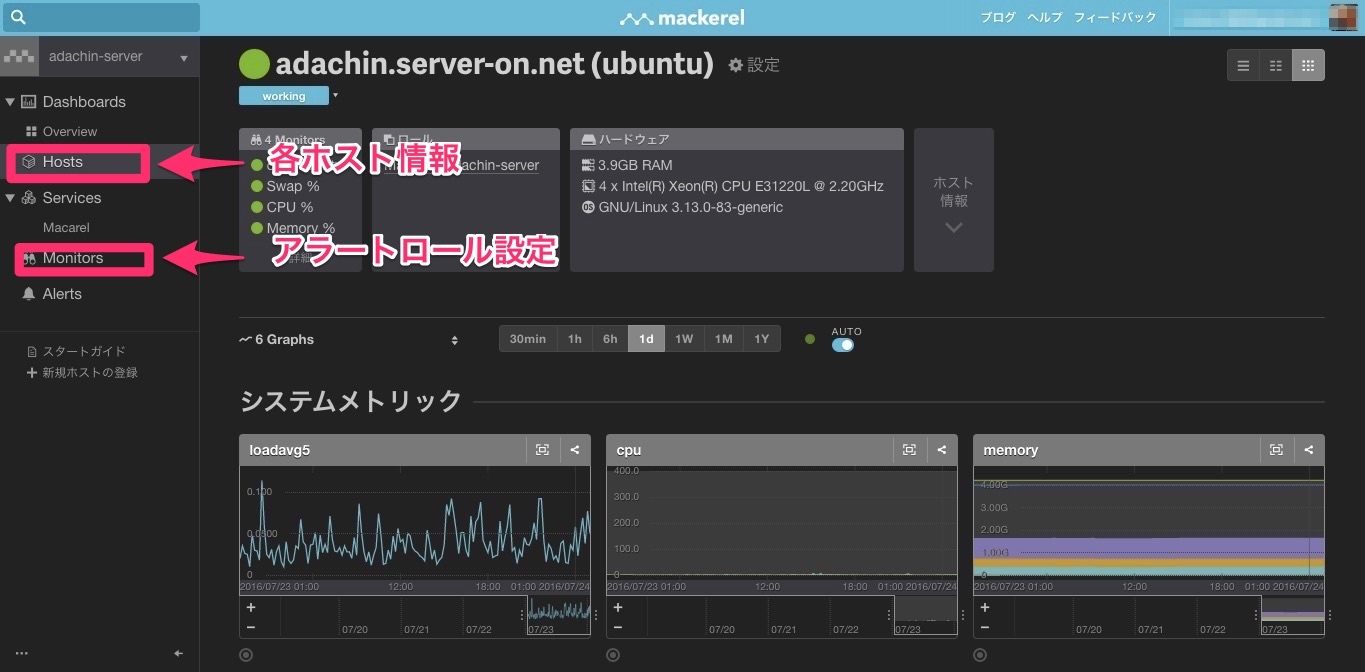Open the Overview dashboard link

point(69,132)
